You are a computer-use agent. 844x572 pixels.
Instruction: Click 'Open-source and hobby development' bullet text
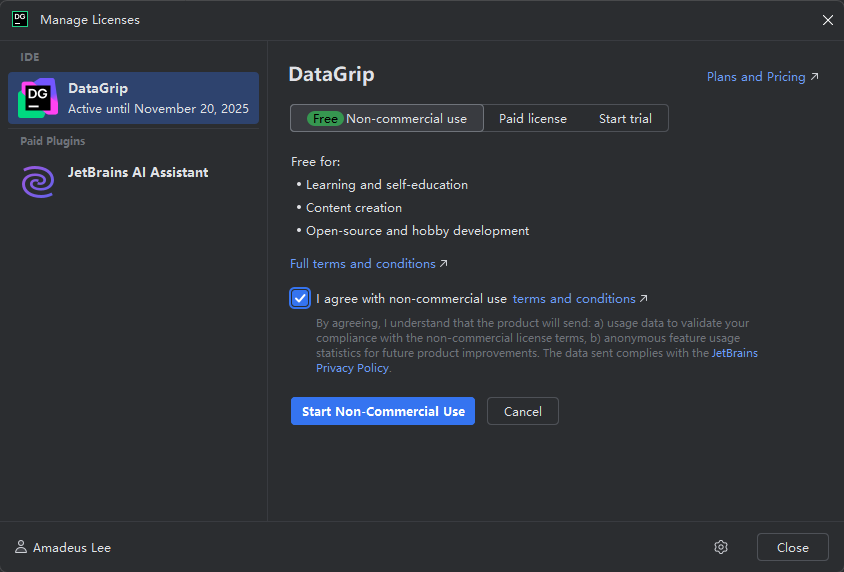[x=417, y=231]
